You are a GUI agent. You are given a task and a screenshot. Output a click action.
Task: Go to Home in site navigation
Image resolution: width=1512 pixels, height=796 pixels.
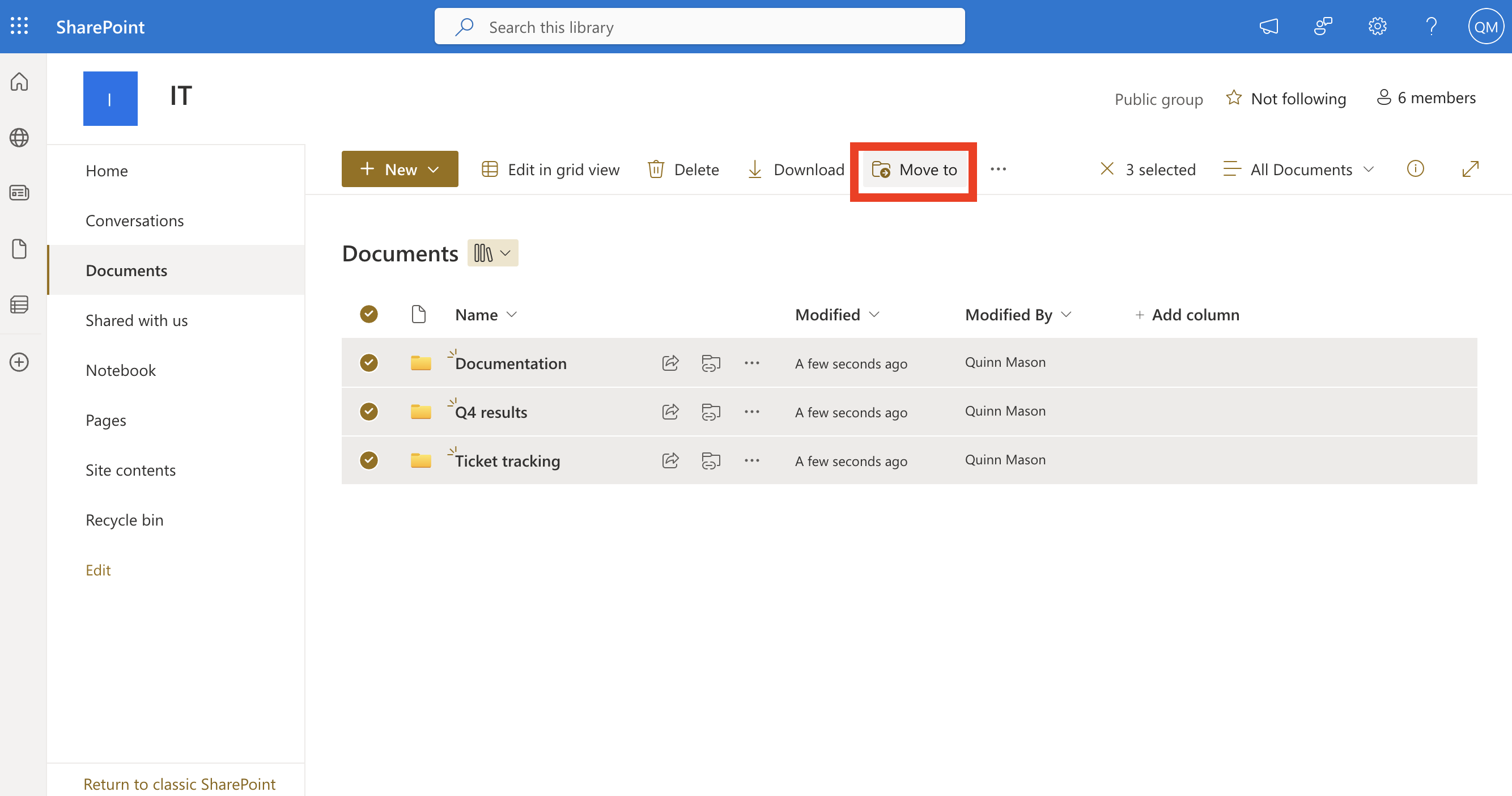tap(106, 171)
